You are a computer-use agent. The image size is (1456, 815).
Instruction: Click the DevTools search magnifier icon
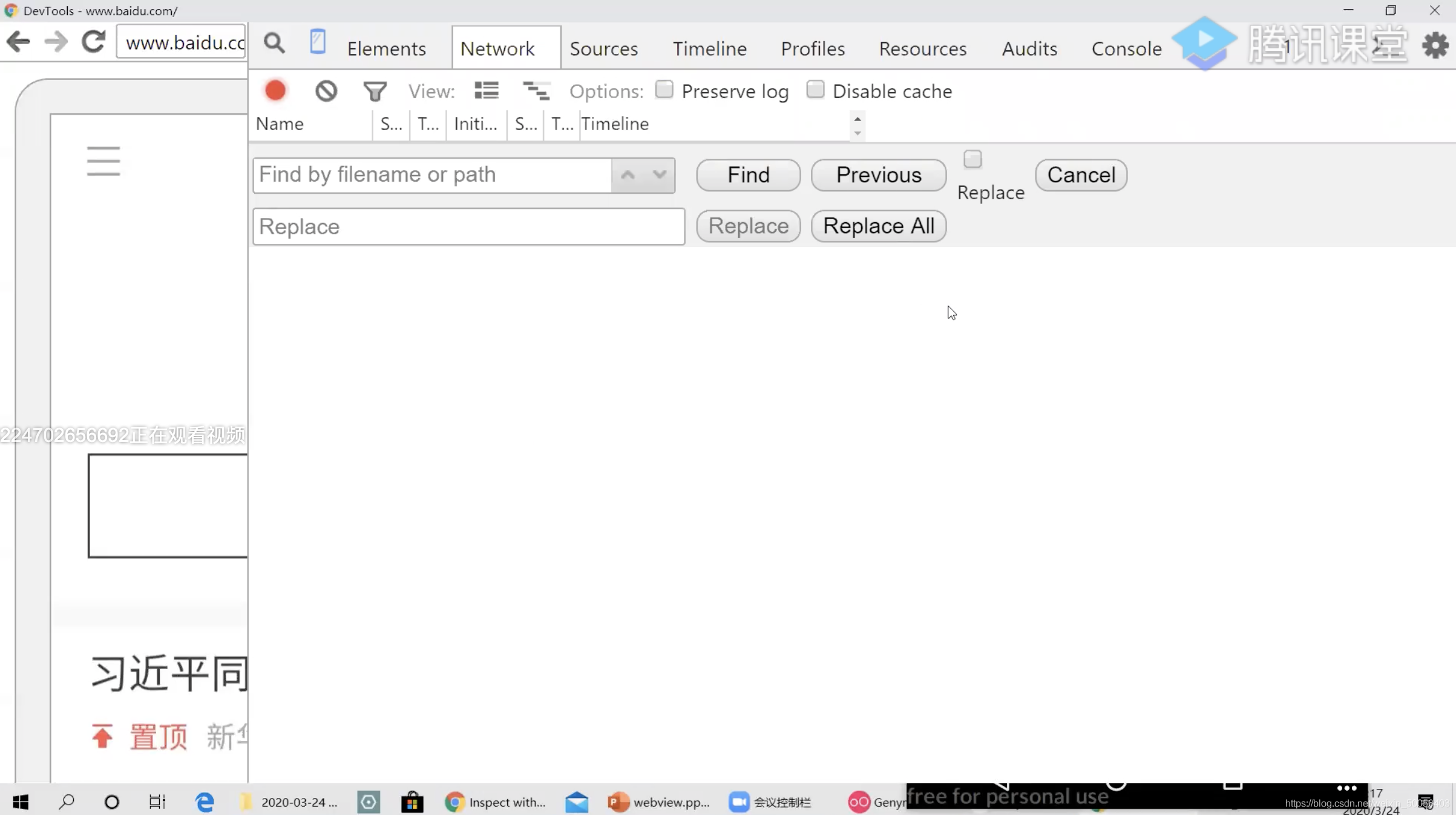point(274,44)
